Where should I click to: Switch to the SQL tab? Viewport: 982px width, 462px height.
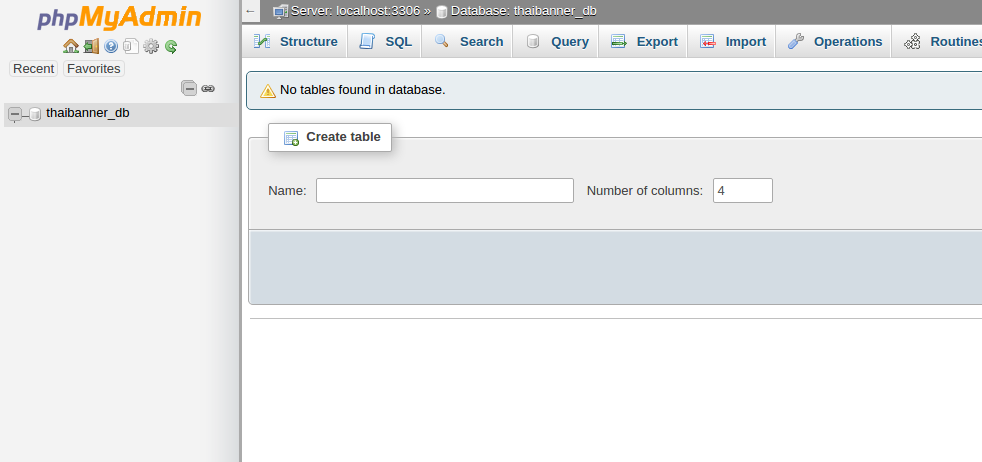386,41
